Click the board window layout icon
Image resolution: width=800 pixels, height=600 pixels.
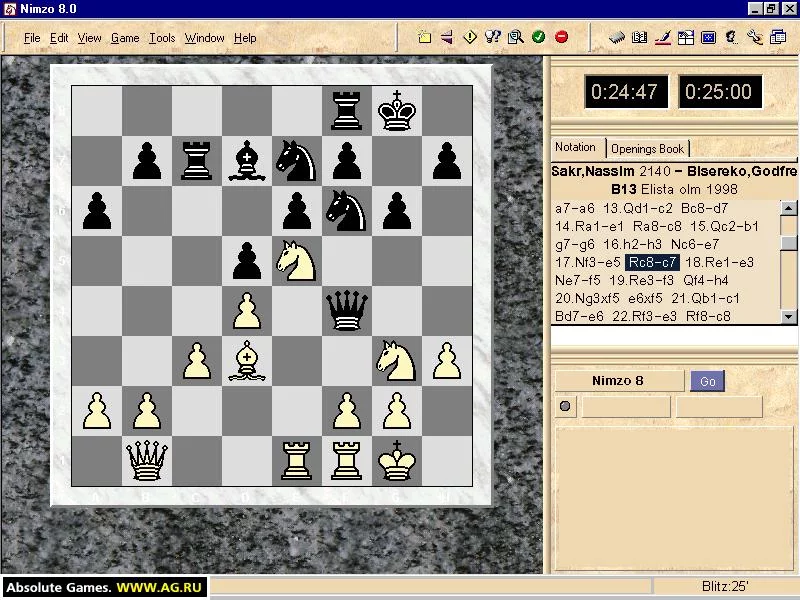[686, 37]
